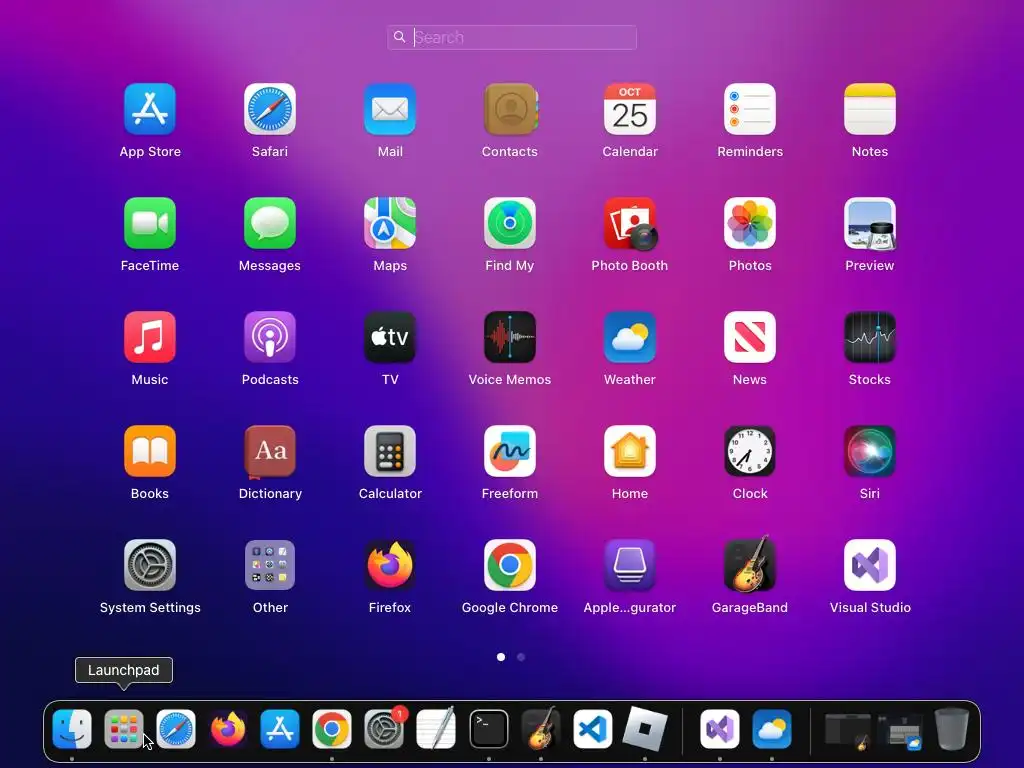This screenshot has width=1024, height=768.
Task: Open the Books app
Action: (x=150, y=451)
